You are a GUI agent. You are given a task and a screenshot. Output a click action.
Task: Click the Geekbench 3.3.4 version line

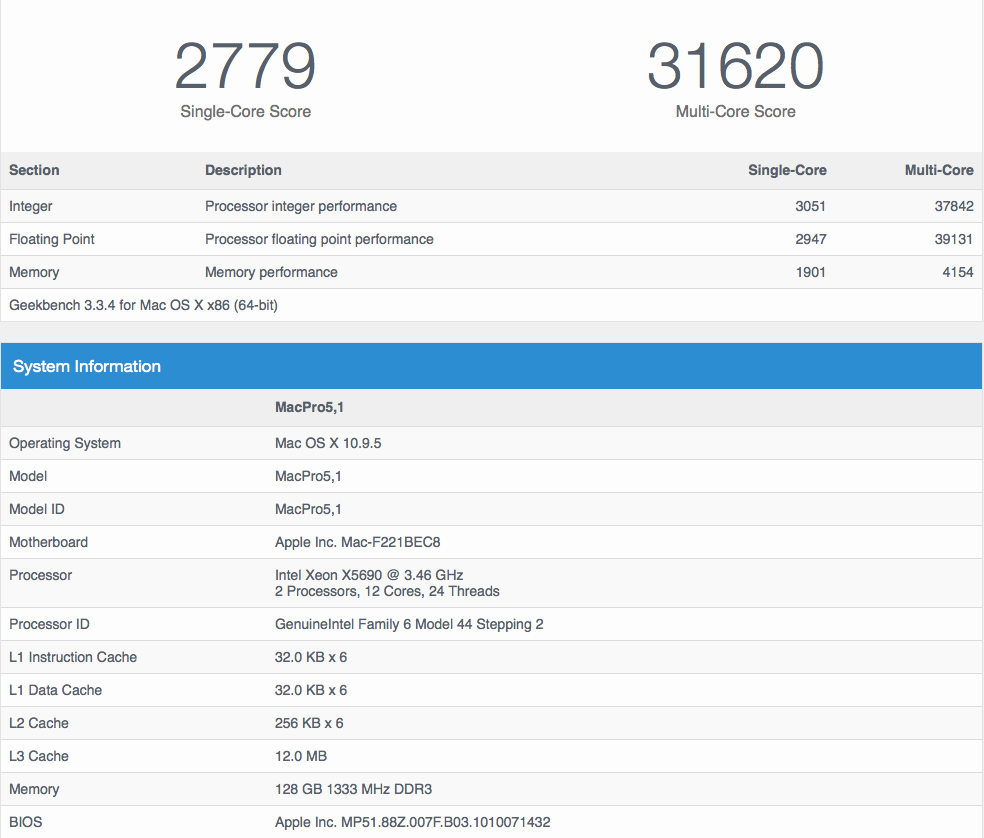[x=143, y=305]
